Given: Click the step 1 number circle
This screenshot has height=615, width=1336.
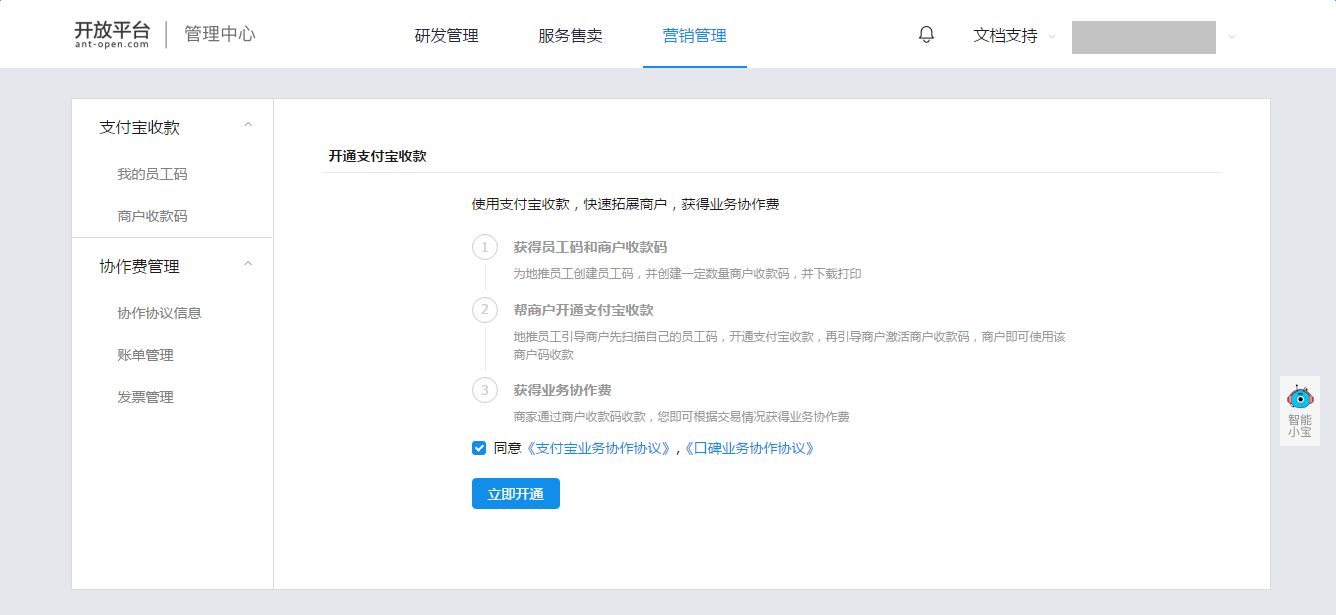Looking at the screenshot, I should point(485,247).
